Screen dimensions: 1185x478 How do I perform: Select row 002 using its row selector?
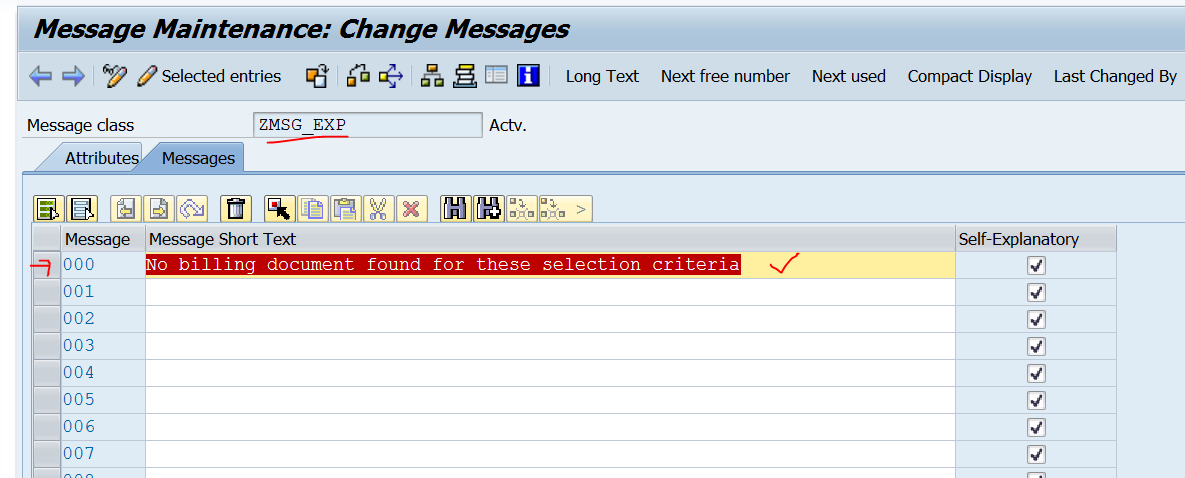tap(48, 319)
